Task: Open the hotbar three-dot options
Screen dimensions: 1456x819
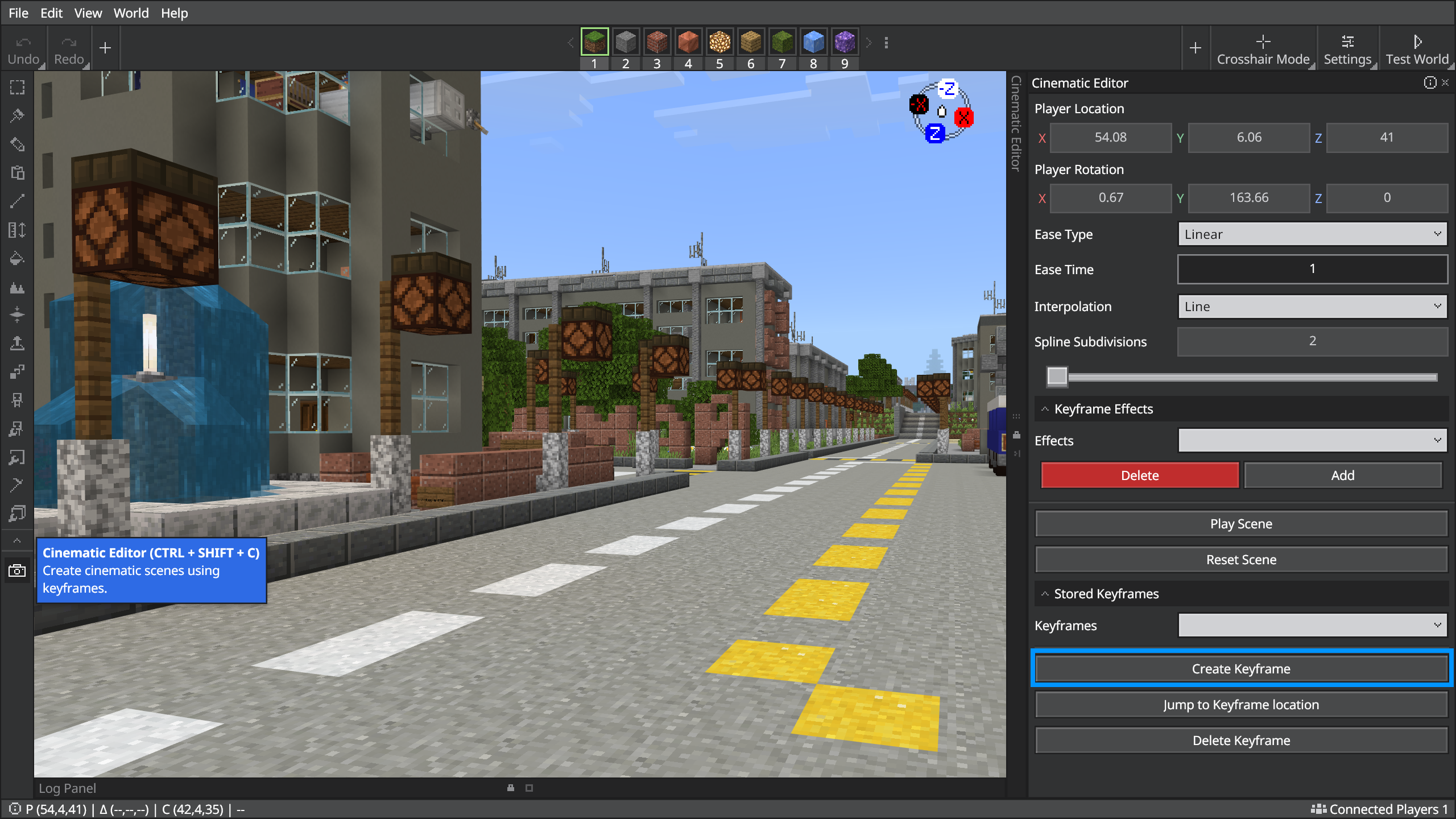Action: pyautogui.click(x=886, y=43)
